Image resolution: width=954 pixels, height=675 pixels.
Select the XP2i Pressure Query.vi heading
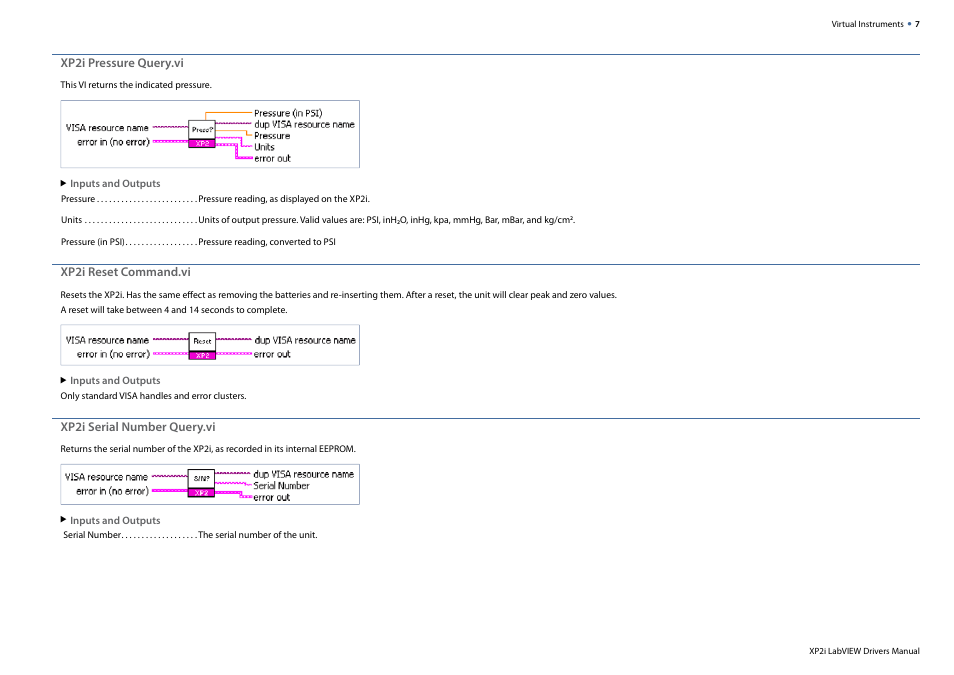point(122,63)
